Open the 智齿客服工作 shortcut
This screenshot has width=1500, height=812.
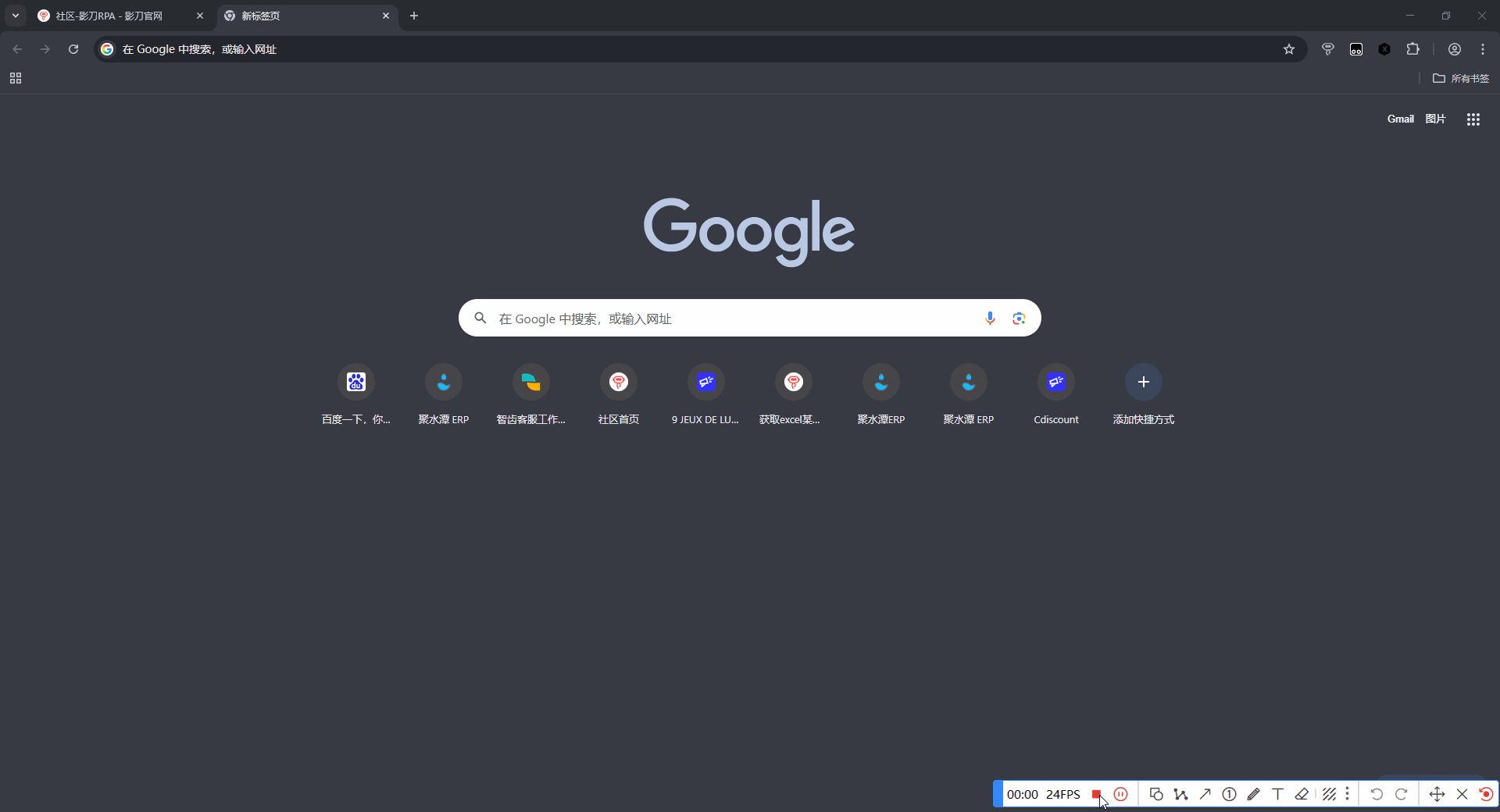click(531, 396)
